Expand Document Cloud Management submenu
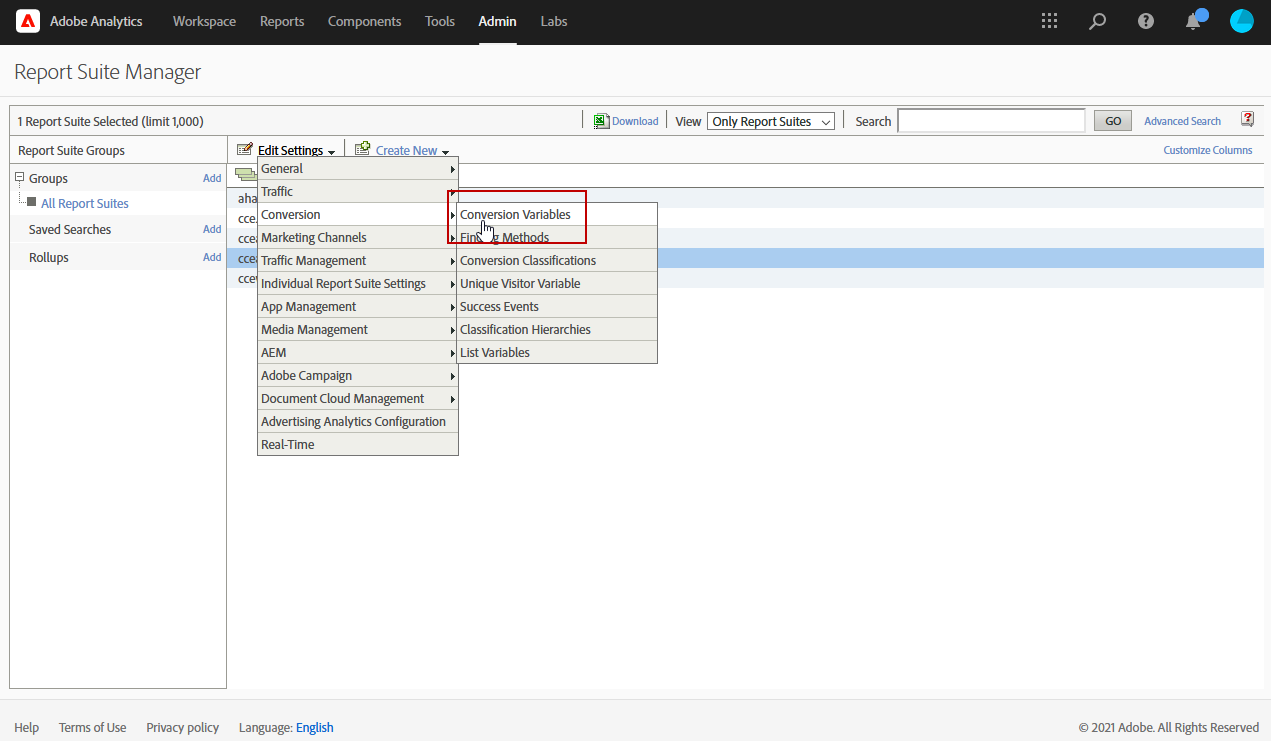 coord(358,399)
